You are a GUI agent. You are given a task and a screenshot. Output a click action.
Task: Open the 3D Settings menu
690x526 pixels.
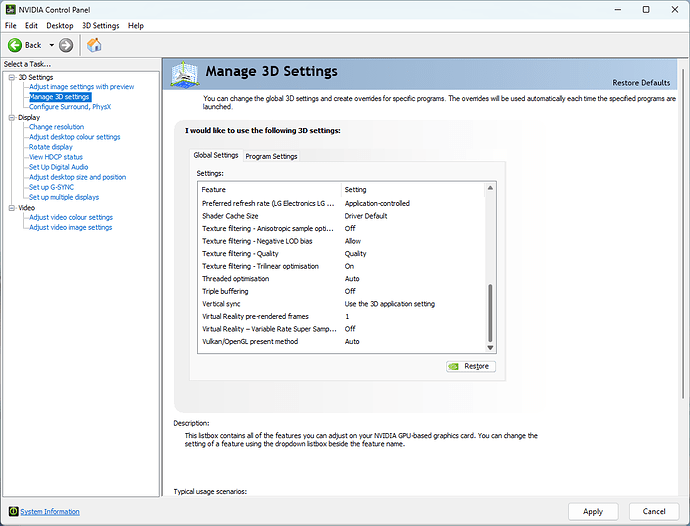100,25
